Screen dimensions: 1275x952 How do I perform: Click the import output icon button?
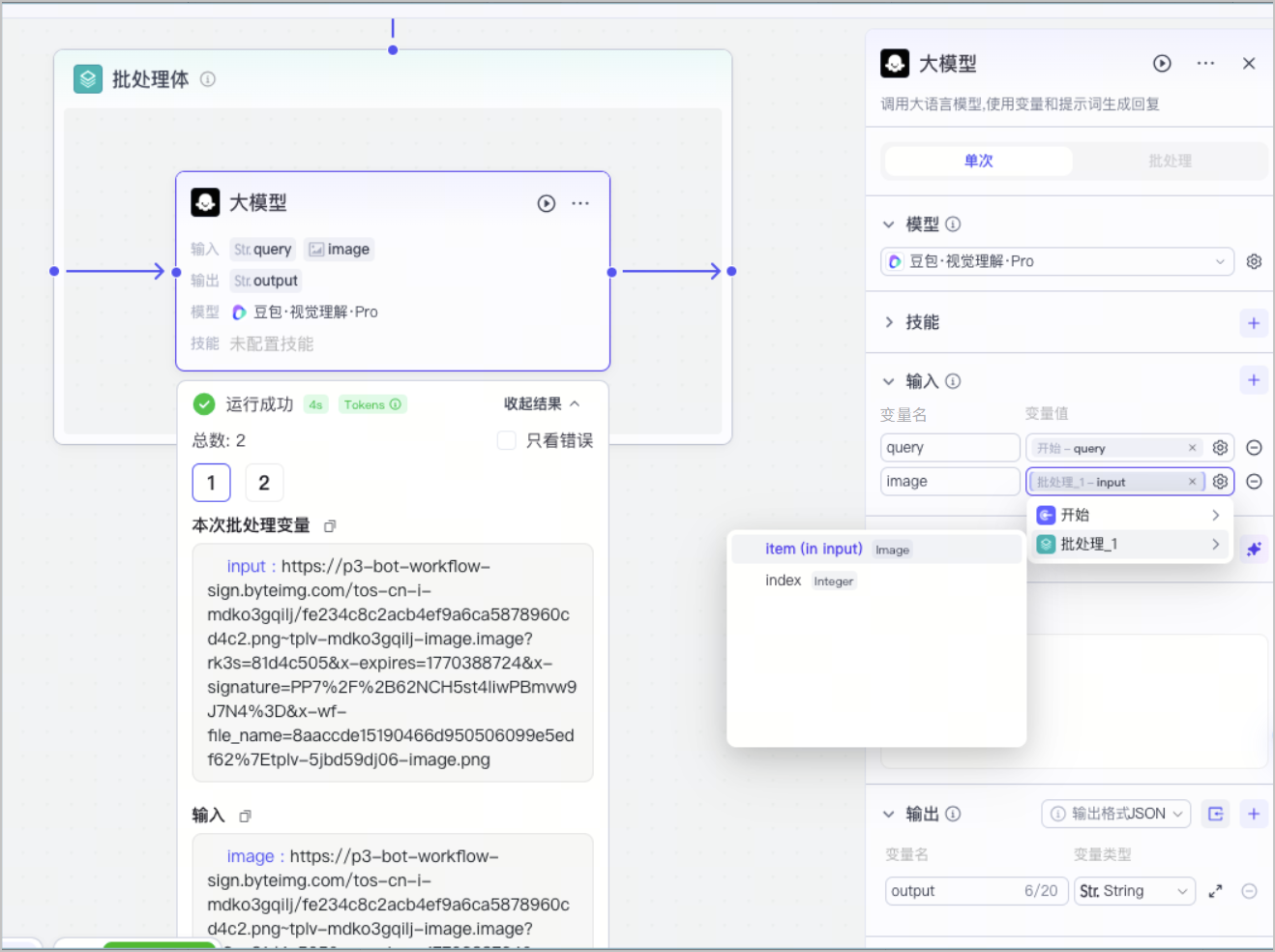(x=1216, y=814)
